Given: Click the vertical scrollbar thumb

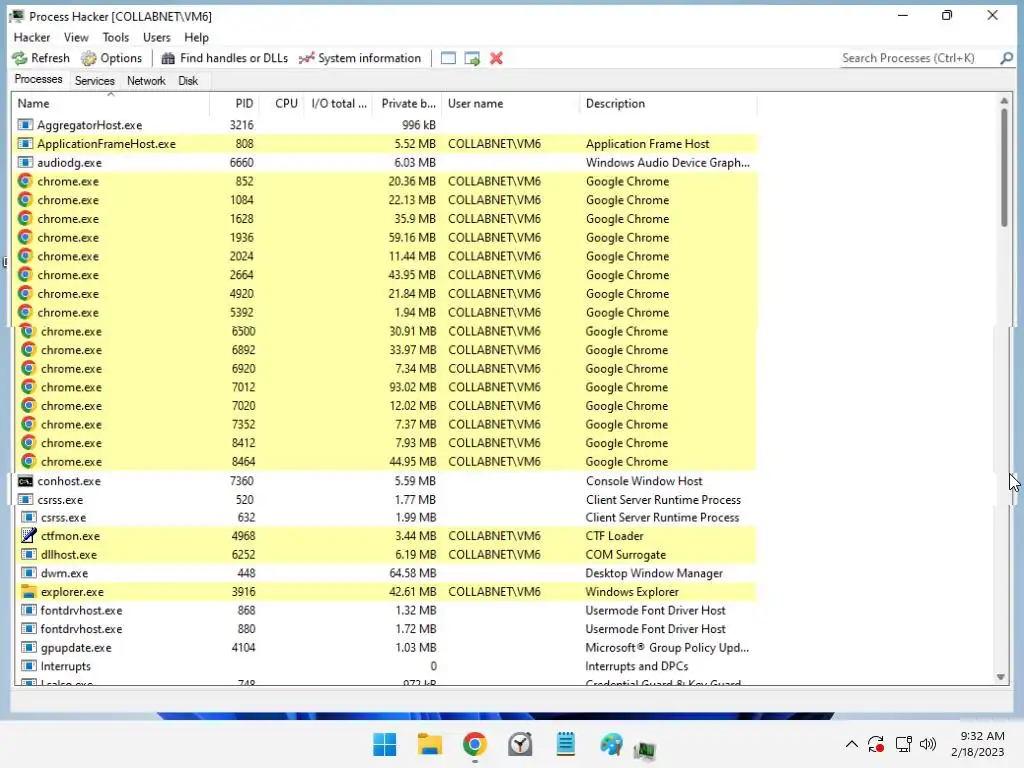Looking at the screenshot, I should tap(1004, 167).
